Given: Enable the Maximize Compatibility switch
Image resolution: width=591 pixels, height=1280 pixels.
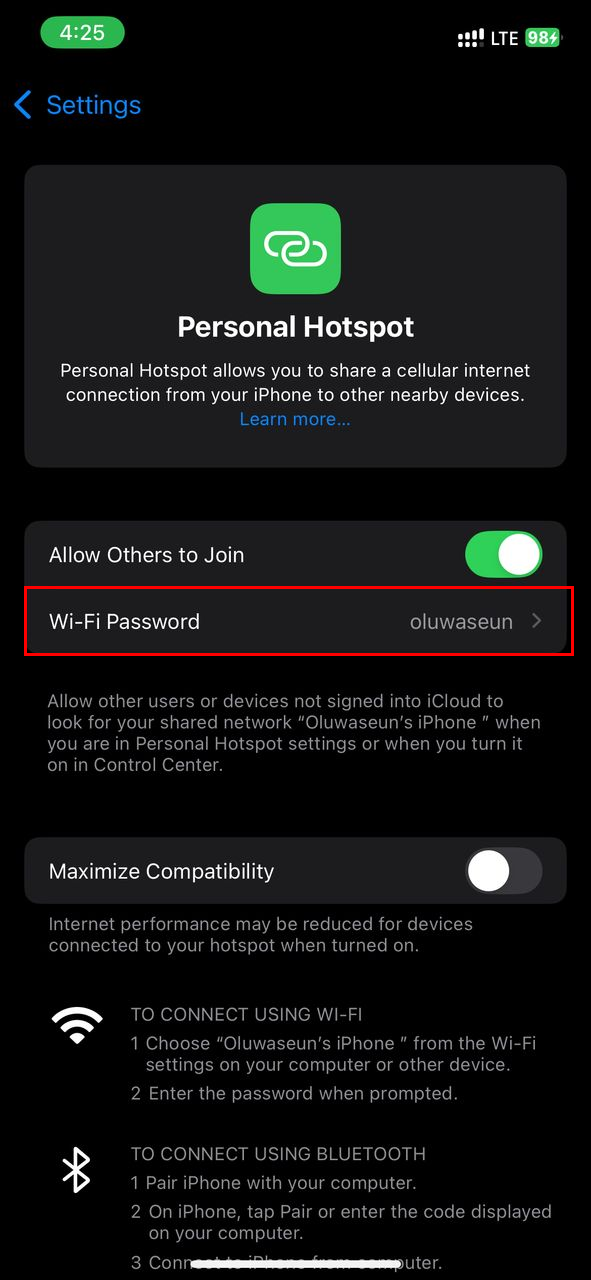Looking at the screenshot, I should 504,871.
